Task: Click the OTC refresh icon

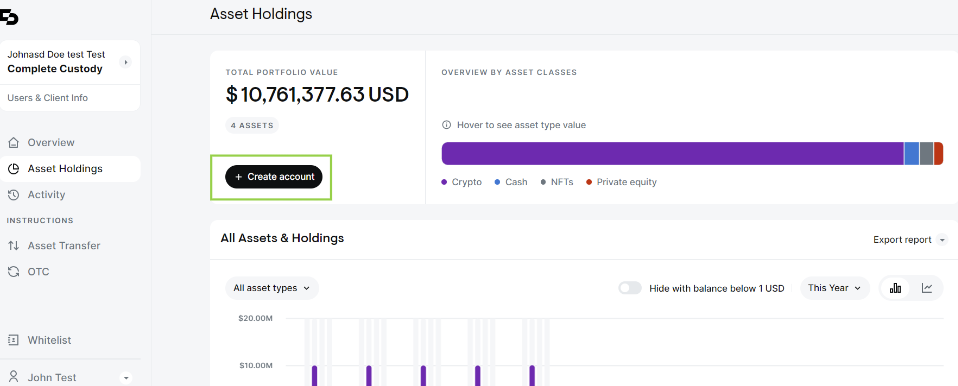Action: [x=13, y=272]
